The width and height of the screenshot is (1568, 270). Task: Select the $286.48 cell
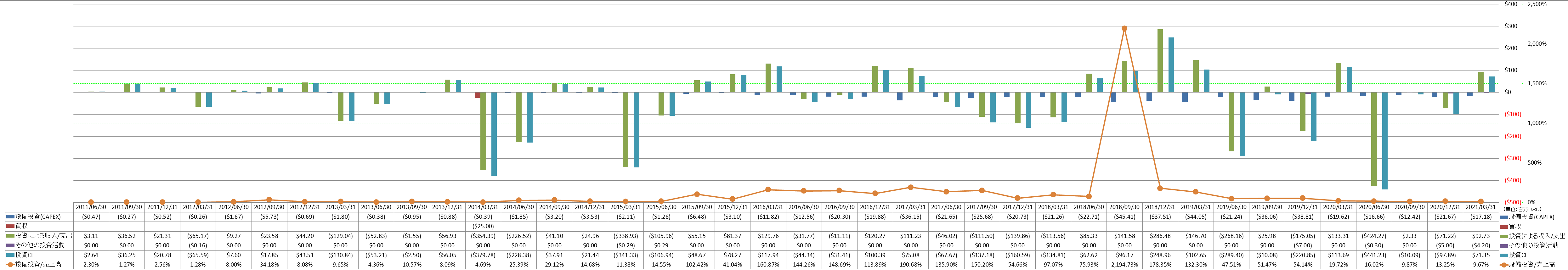[1160, 236]
